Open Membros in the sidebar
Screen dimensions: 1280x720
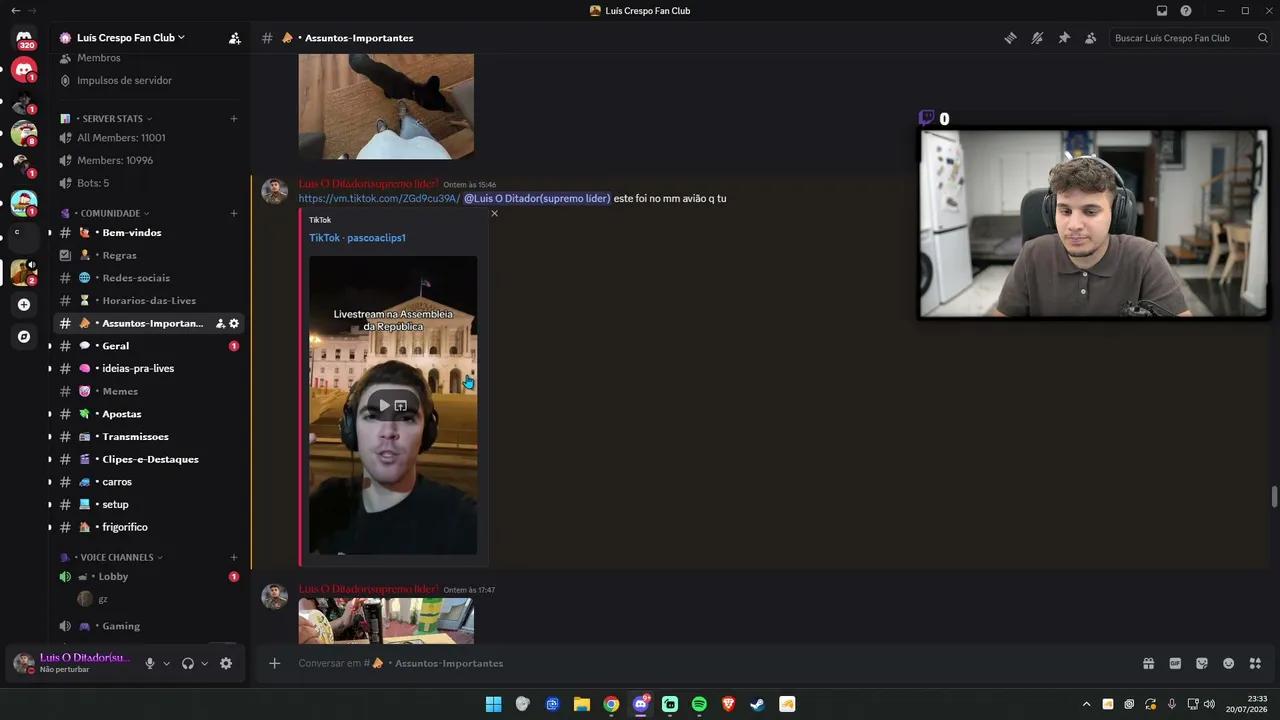(98, 58)
